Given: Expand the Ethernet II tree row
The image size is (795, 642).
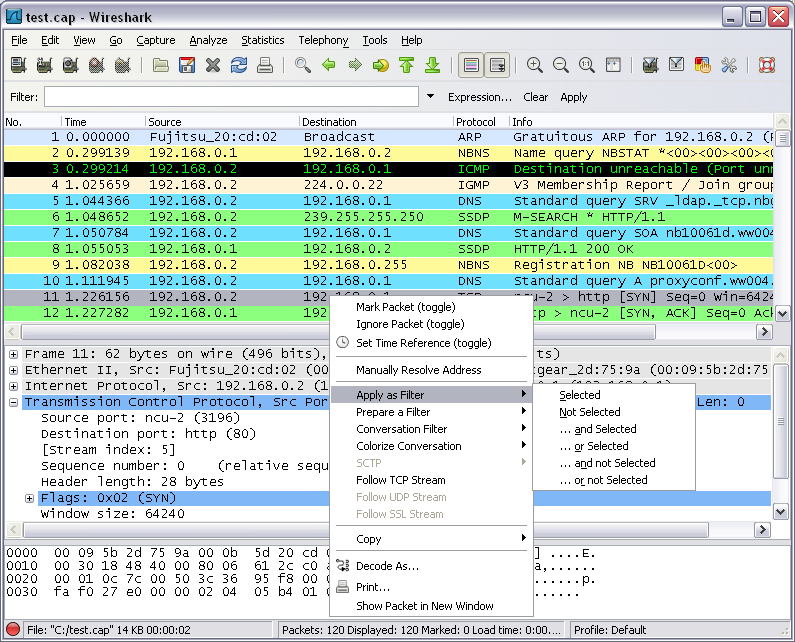Looking at the screenshot, I should tap(14, 370).
